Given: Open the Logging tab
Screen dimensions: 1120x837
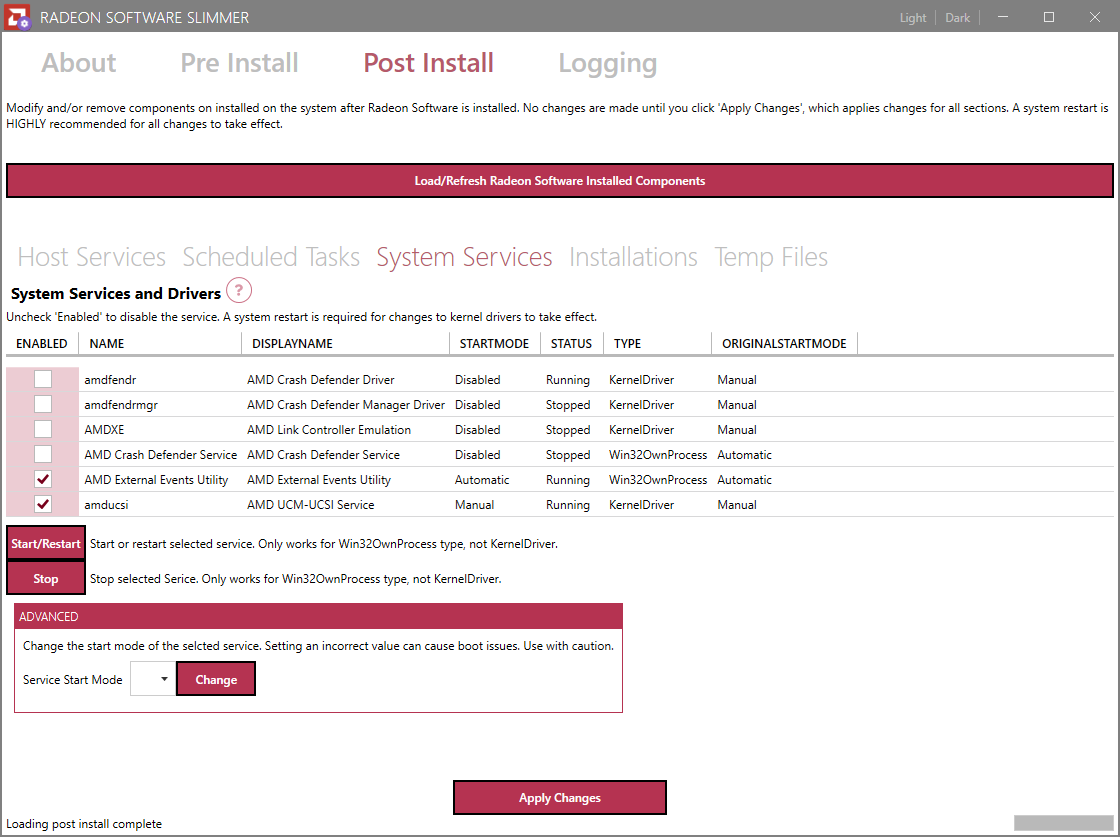Looking at the screenshot, I should point(608,64).
